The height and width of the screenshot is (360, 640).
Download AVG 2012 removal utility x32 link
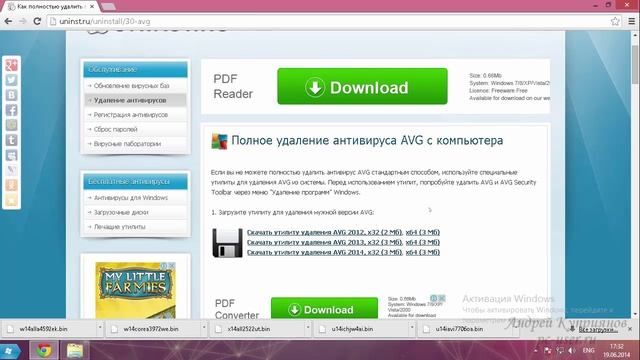coord(324,232)
